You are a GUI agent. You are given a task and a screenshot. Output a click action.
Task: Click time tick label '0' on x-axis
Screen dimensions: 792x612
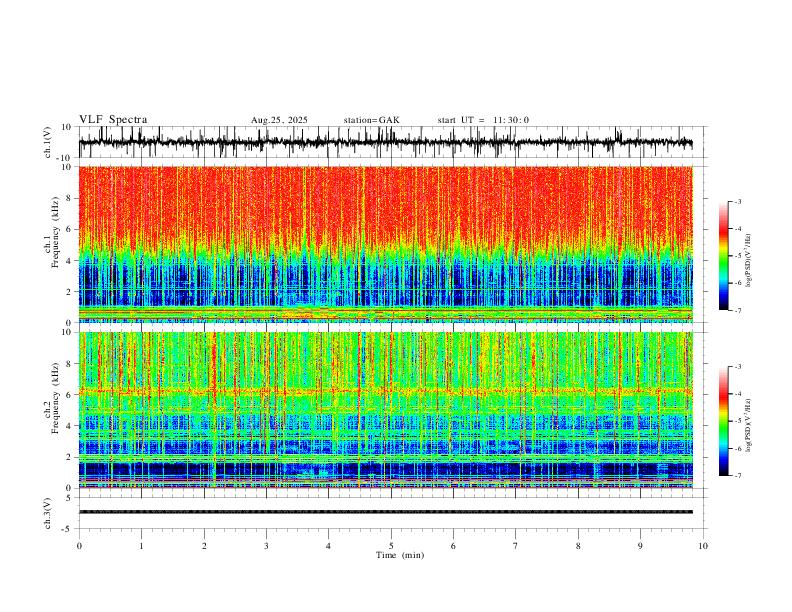[79, 546]
